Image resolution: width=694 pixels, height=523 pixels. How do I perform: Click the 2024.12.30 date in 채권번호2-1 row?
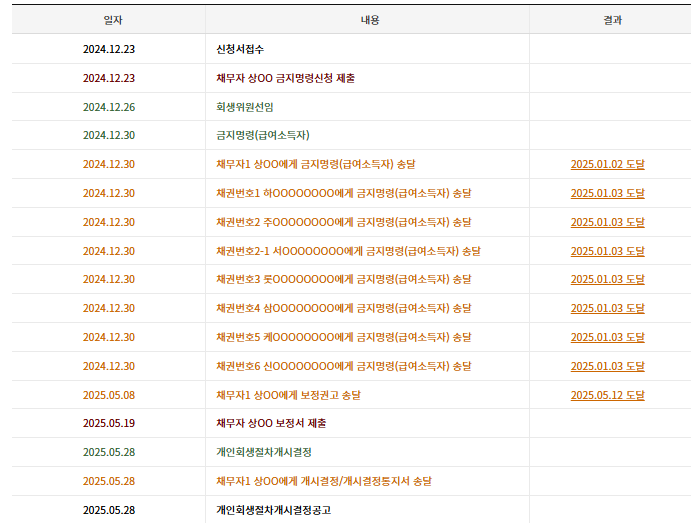click(109, 251)
